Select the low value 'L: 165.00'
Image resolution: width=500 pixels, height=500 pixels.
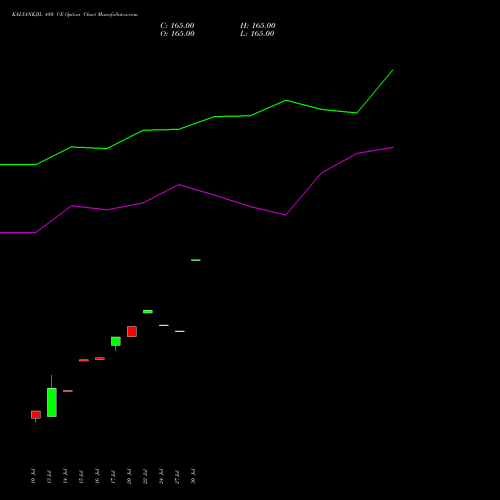257,34
